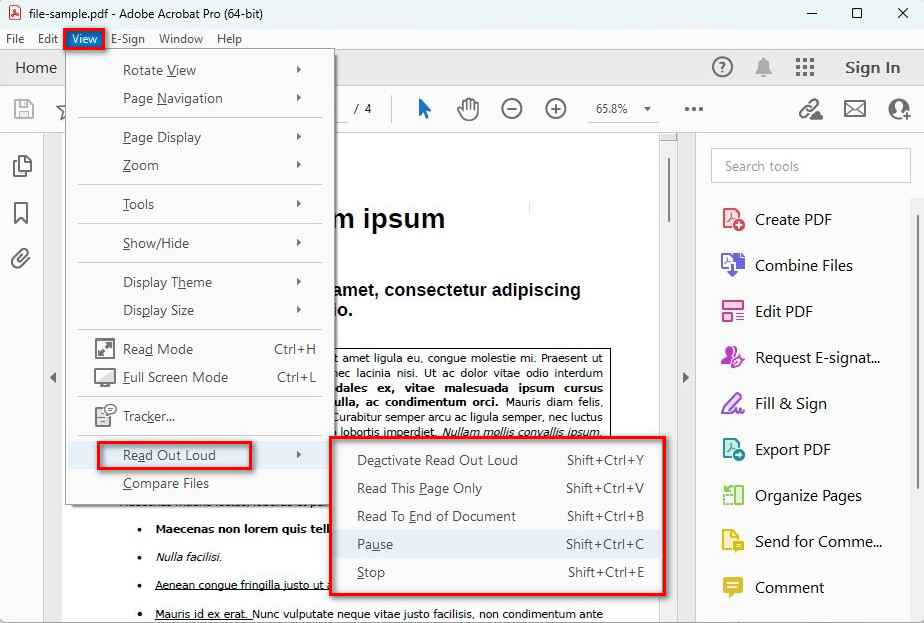The width and height of the screenshot is (924, 623).
Task: Open the E-Sign menu
Action: [x=128, y=39]
